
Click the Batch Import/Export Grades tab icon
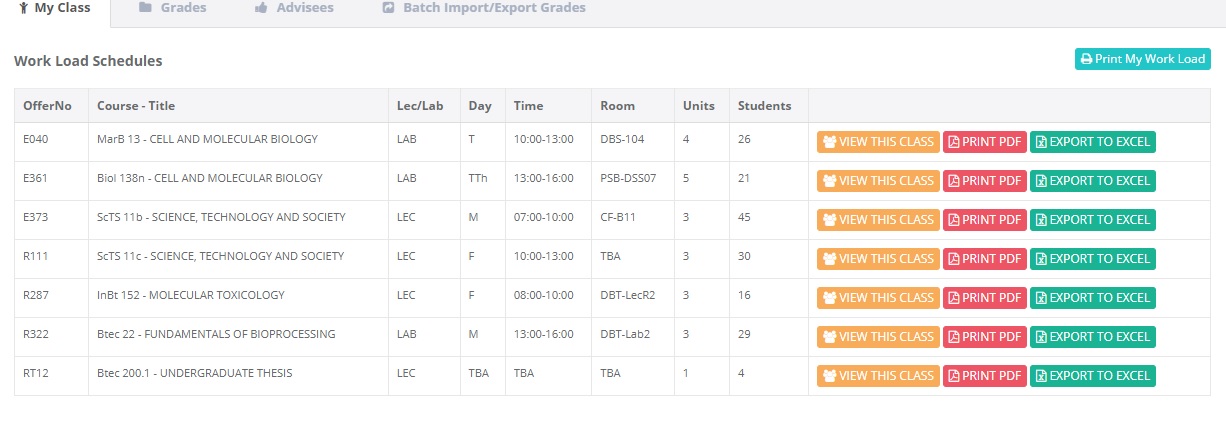(388, 8)
